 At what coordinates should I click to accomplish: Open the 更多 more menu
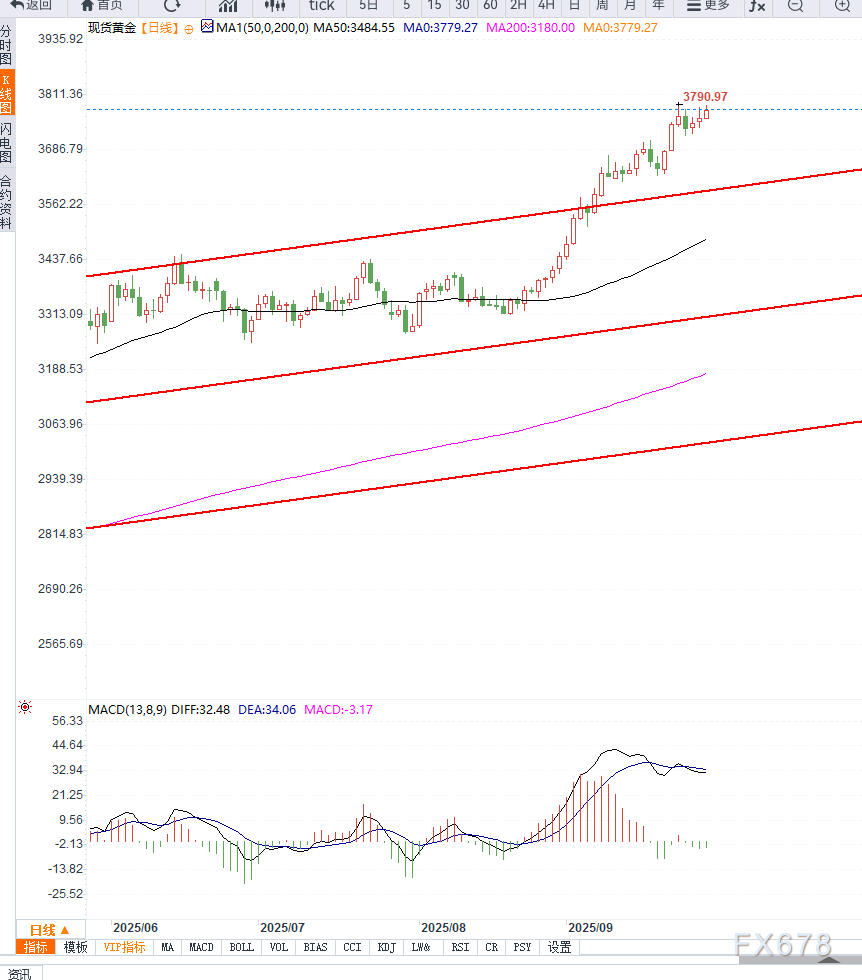click(708, 5)
